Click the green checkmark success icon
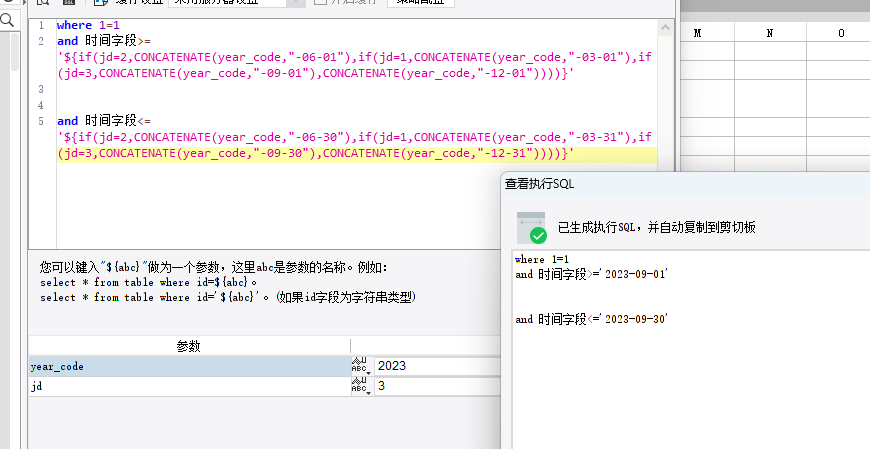 [538, 235]
